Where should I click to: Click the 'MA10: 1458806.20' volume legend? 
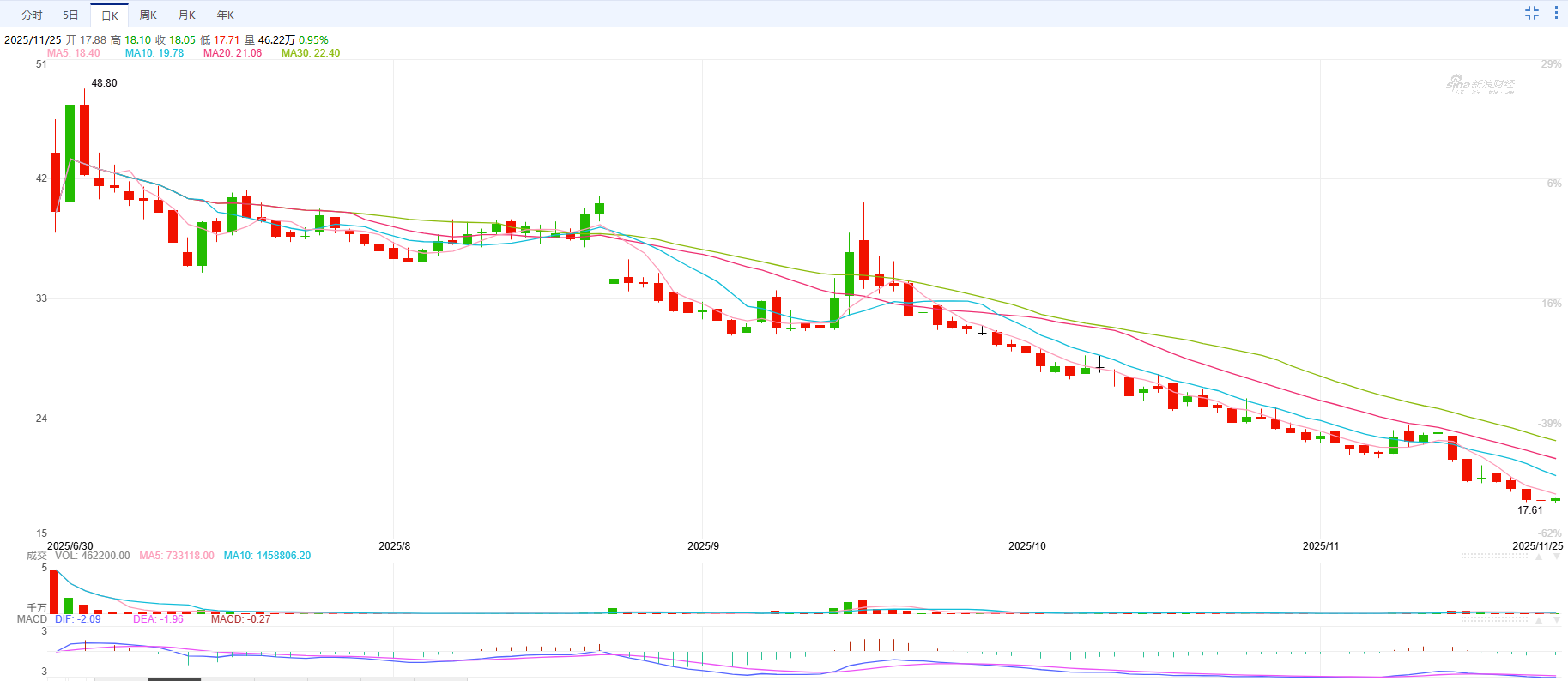tap(268, 556)
